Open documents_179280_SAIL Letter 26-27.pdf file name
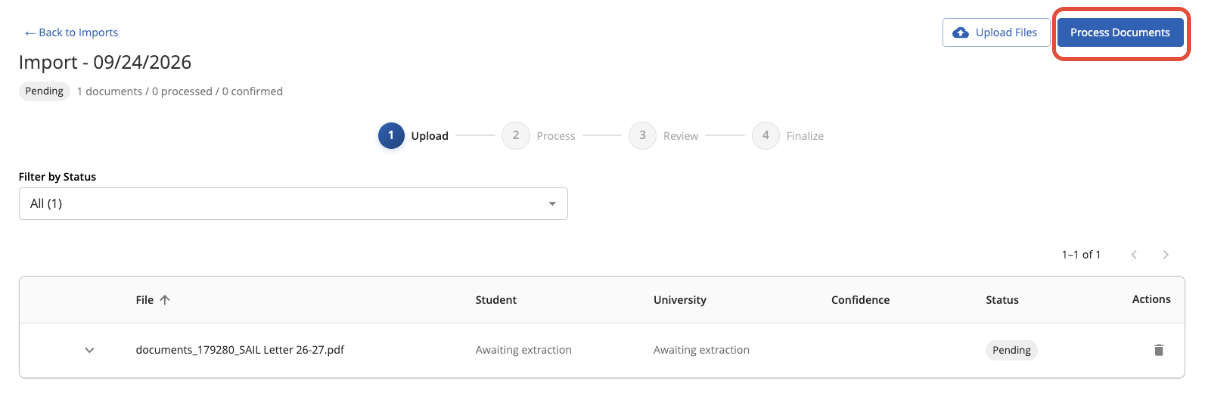This screenshot has height=396, width=1205. [x=240, y=350]
